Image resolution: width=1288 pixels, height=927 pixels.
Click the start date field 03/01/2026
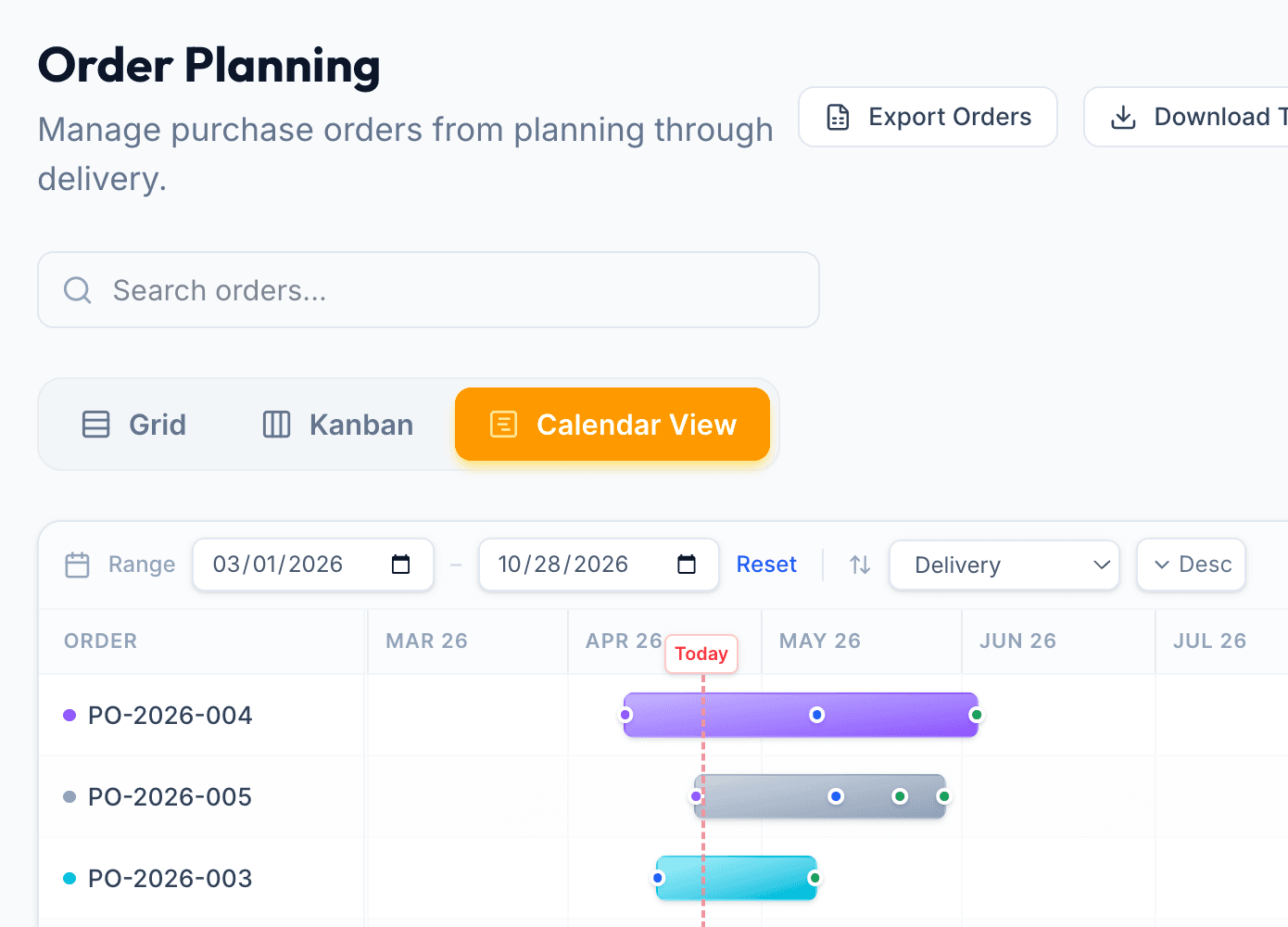313,565
